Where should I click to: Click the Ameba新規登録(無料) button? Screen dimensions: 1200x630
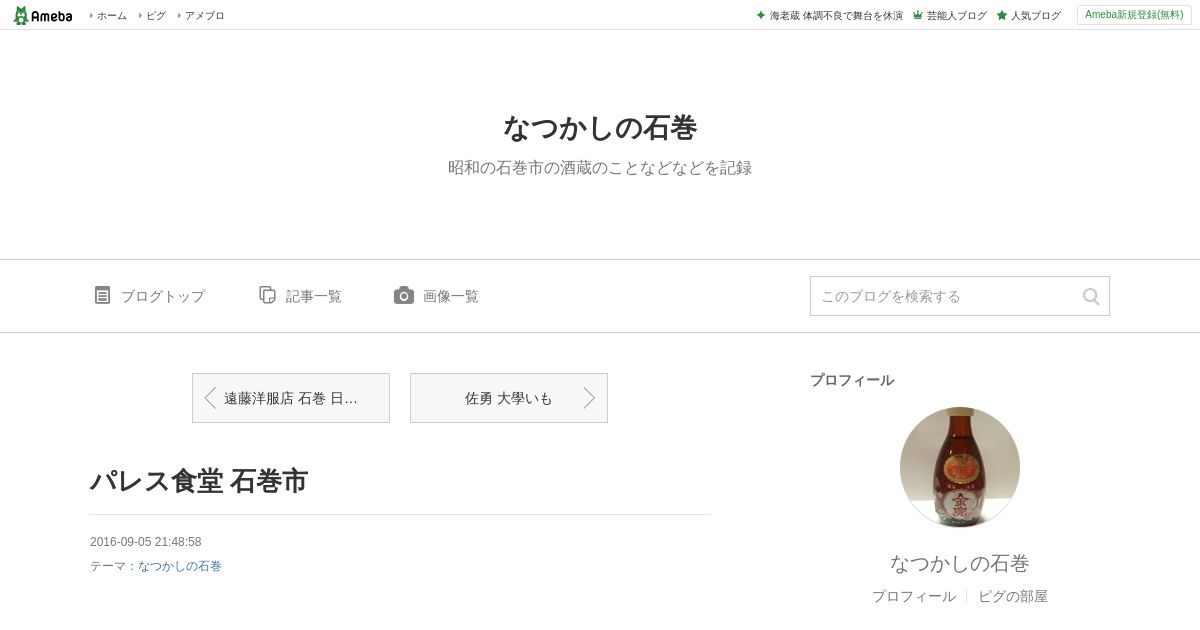[1134, 15]
